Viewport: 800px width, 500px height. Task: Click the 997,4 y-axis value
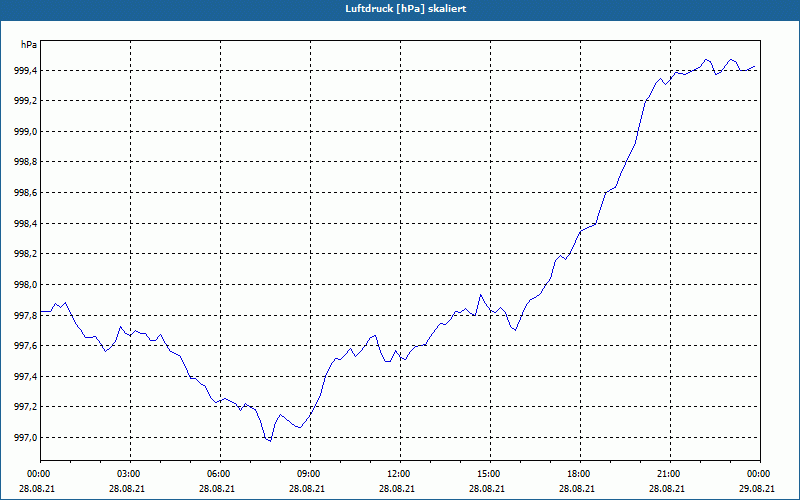[x=24, y=377]
